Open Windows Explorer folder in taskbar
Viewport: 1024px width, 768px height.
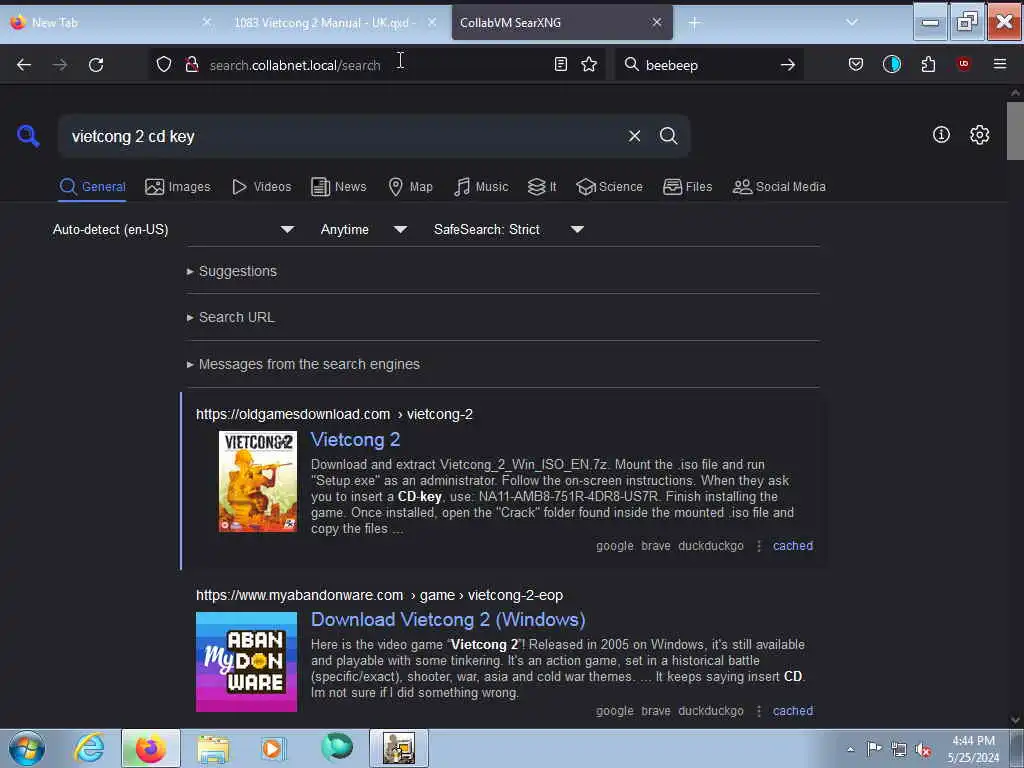coord(213,749)
